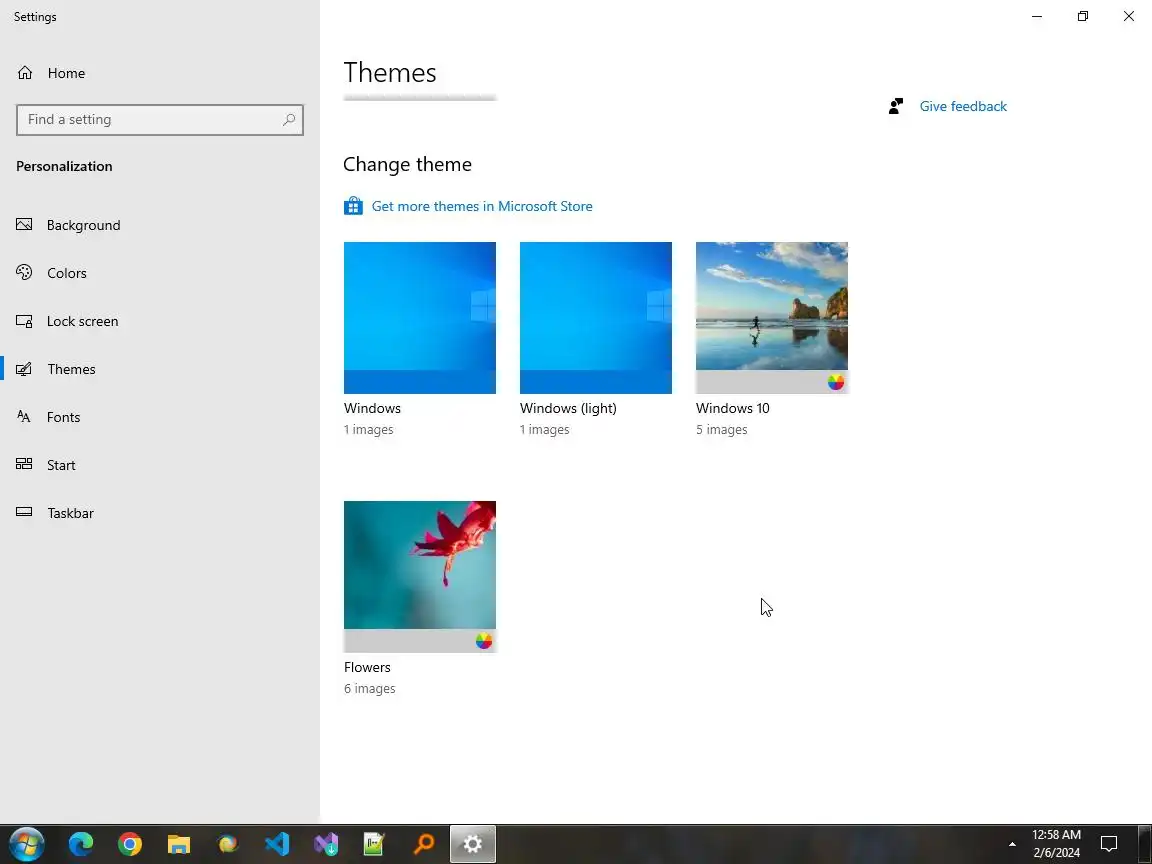1152x864 pixels.
Task: Launch Visual Studio Code from taskbar
Action: 277,844
